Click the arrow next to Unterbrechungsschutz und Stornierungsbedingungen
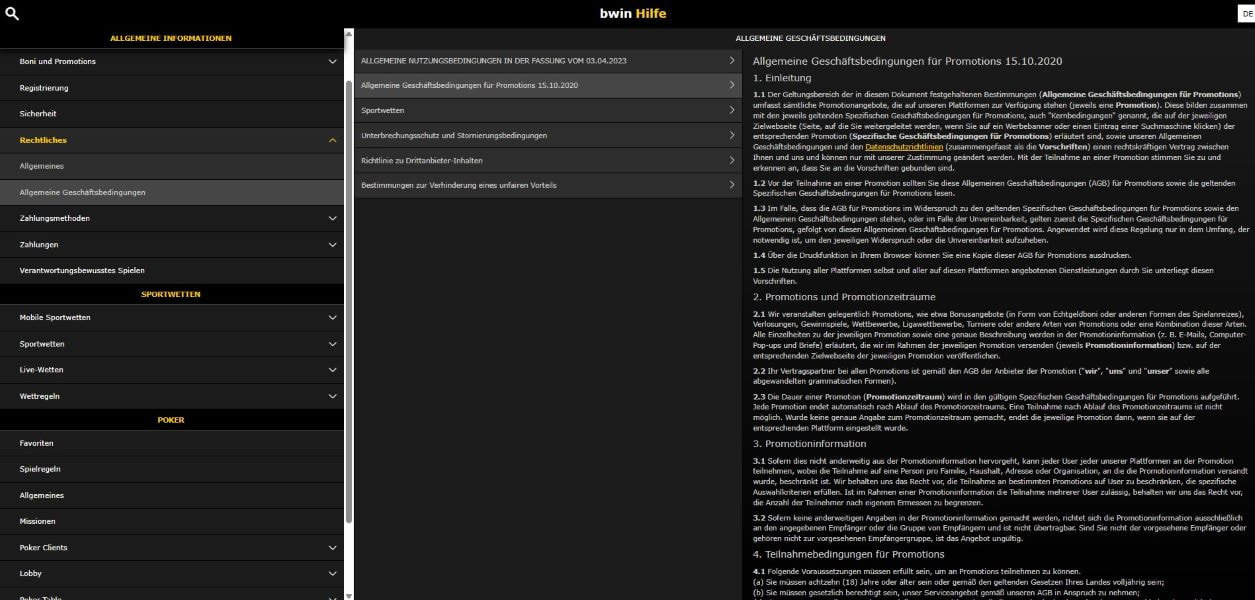 pos(732,135)
